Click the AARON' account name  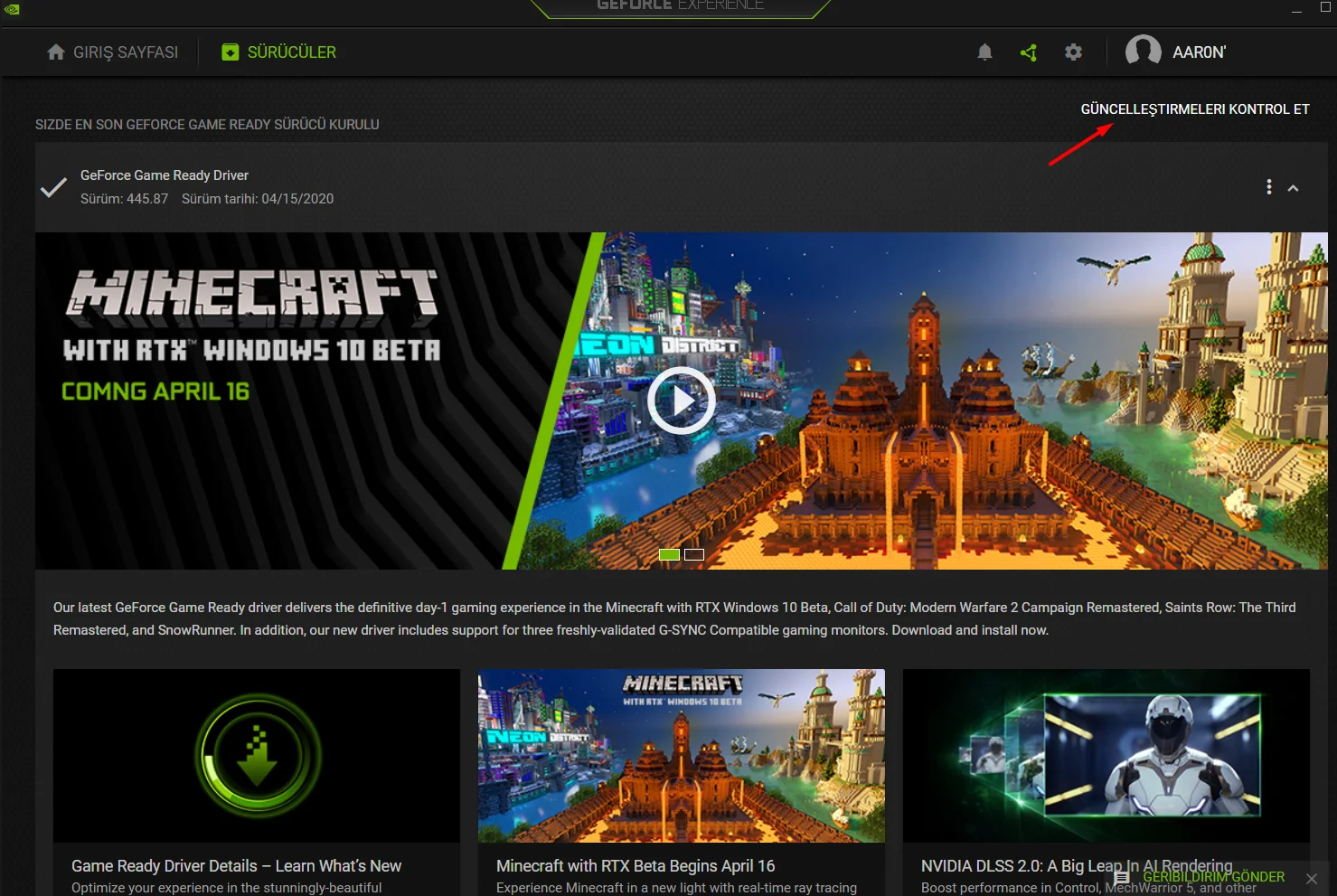(x=1200, y=52)
